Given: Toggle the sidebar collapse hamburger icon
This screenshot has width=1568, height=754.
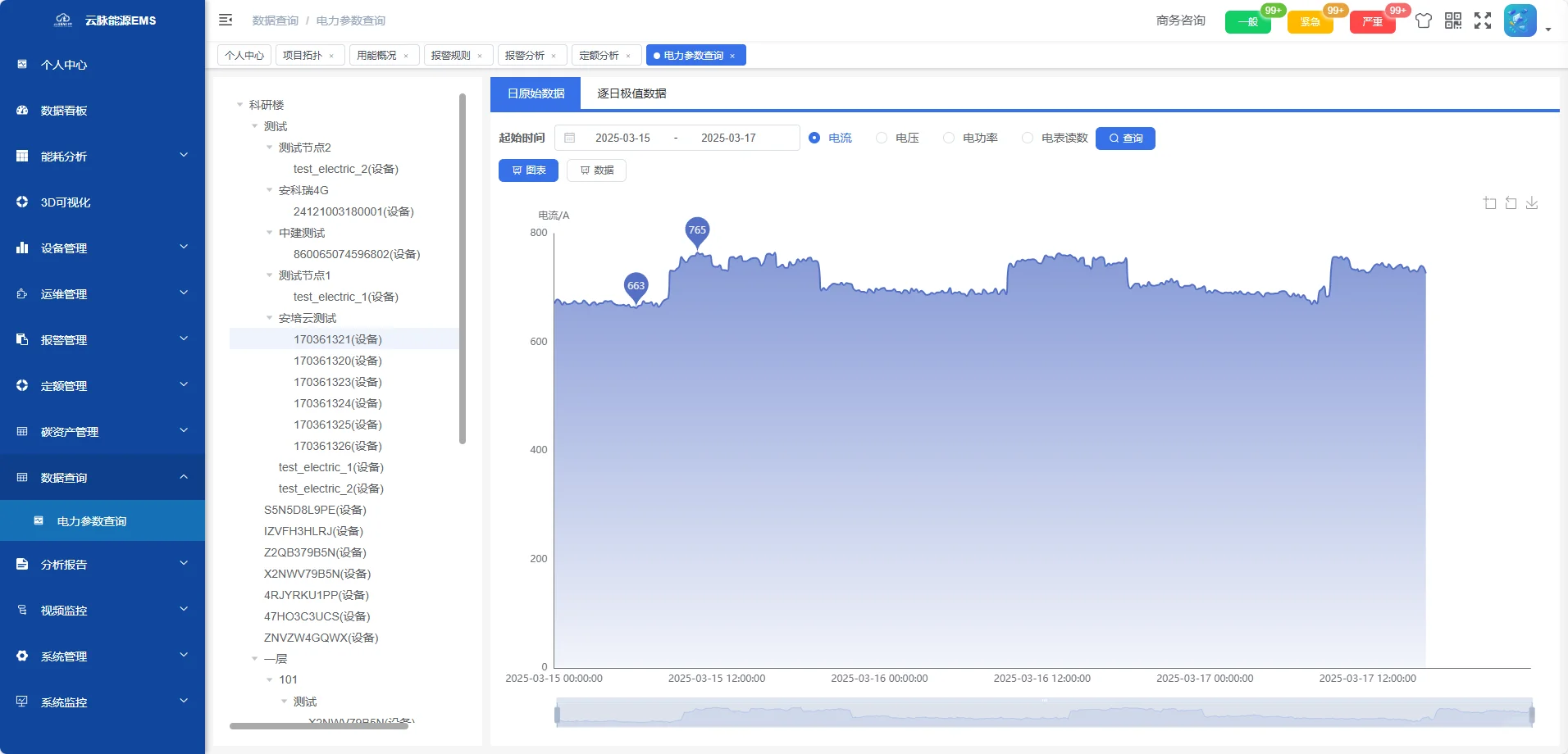Looking at the screenshot, I should [x=226, y=20].
